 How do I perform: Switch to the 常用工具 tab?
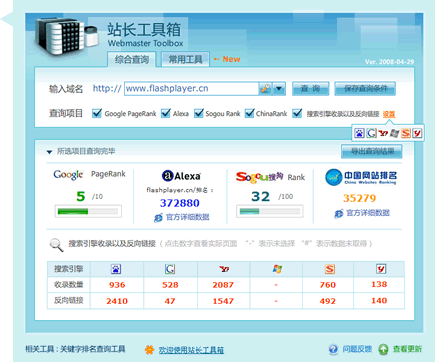(x=185, y=59)
